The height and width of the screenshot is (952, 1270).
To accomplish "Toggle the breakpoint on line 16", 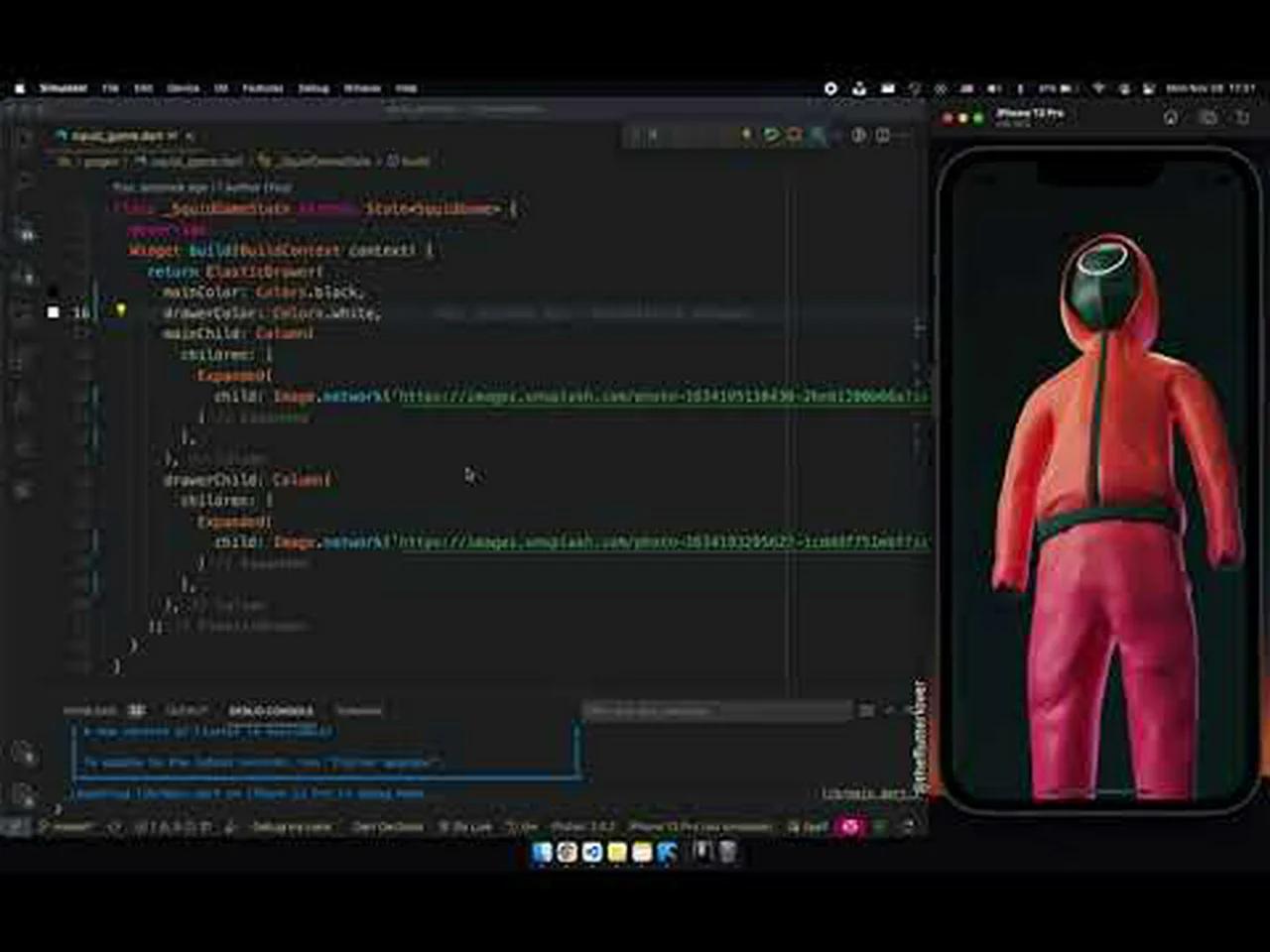I will tap(53, 312).
